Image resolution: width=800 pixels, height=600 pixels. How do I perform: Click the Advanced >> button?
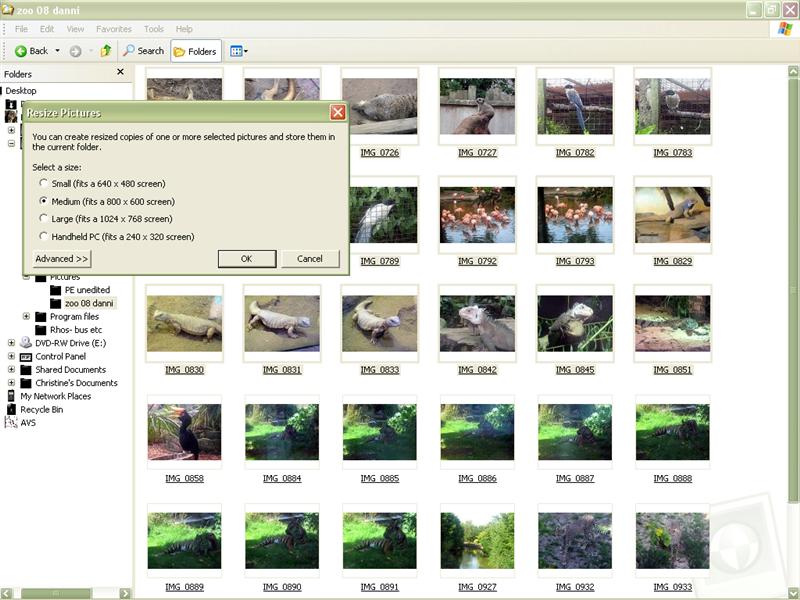[62, 259]
